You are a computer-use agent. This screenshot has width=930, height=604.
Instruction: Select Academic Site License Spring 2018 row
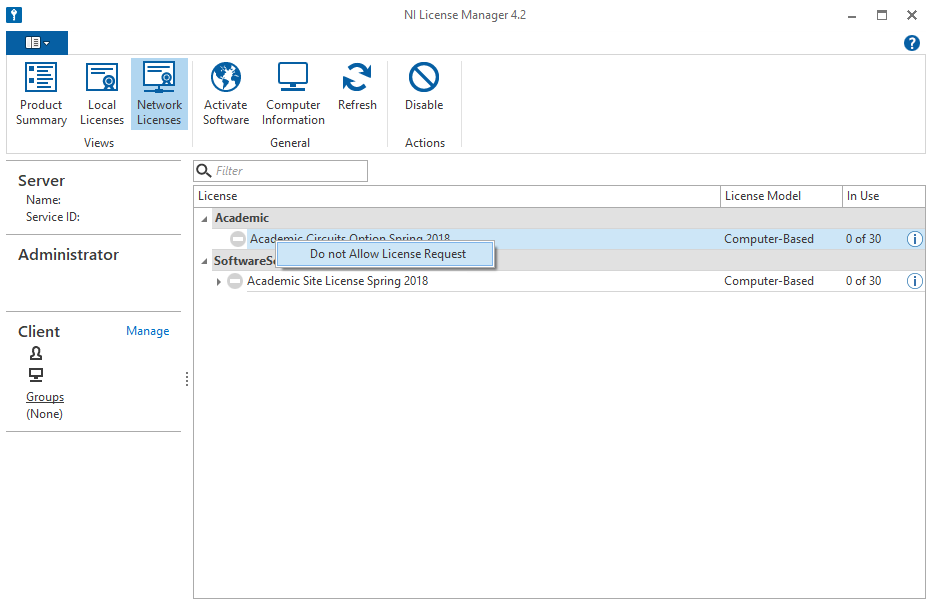pos(559,281)
